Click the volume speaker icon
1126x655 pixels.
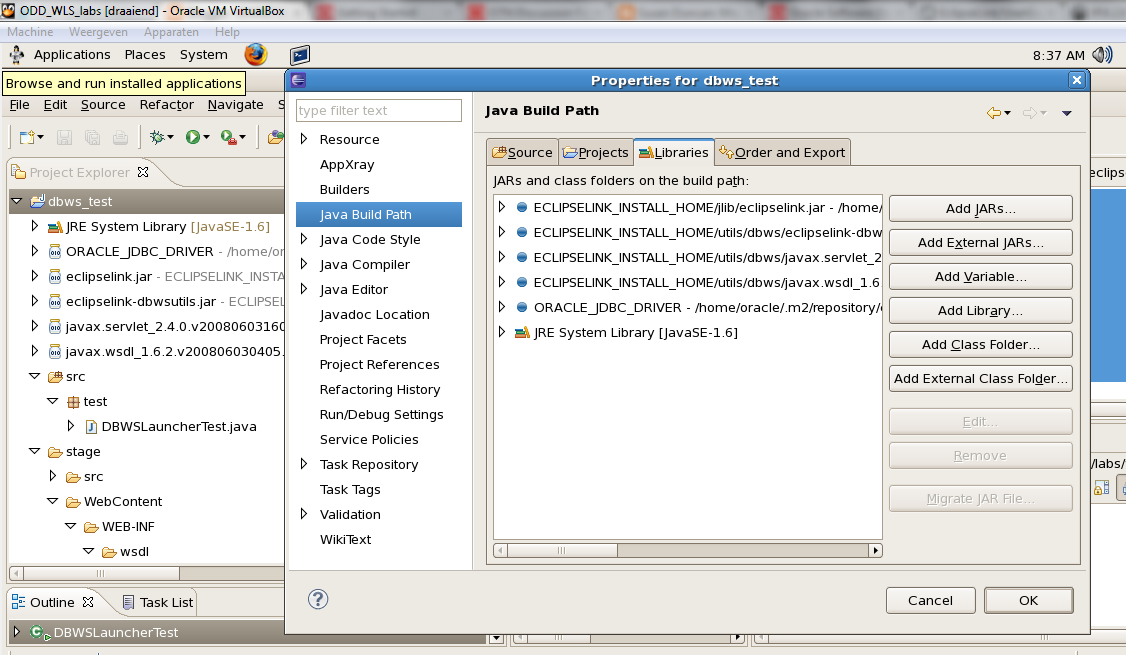1102,55
